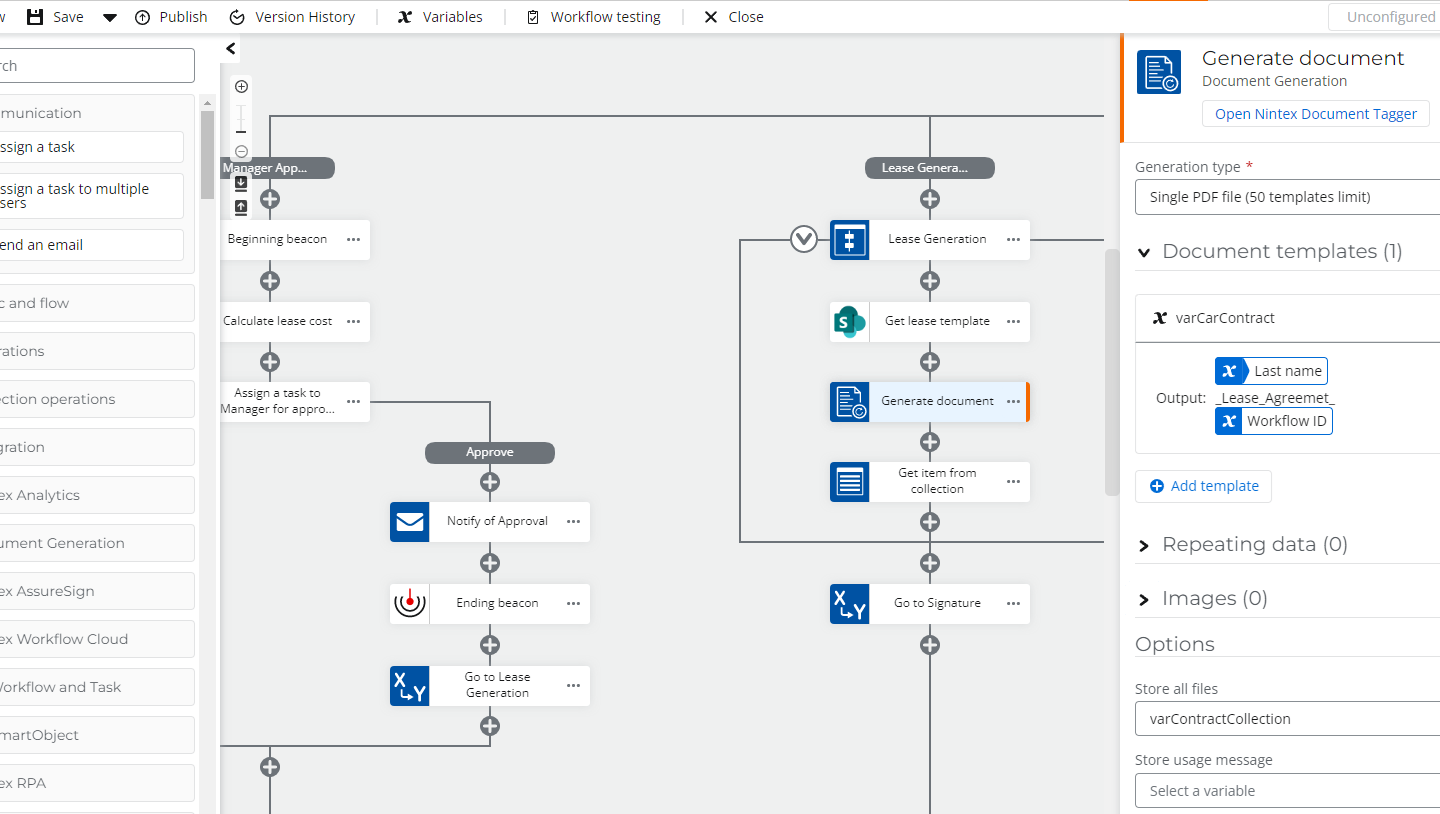This screenshot has width=1440, height=814.
Task: Open Generate document options menu
Action: 1013,402
